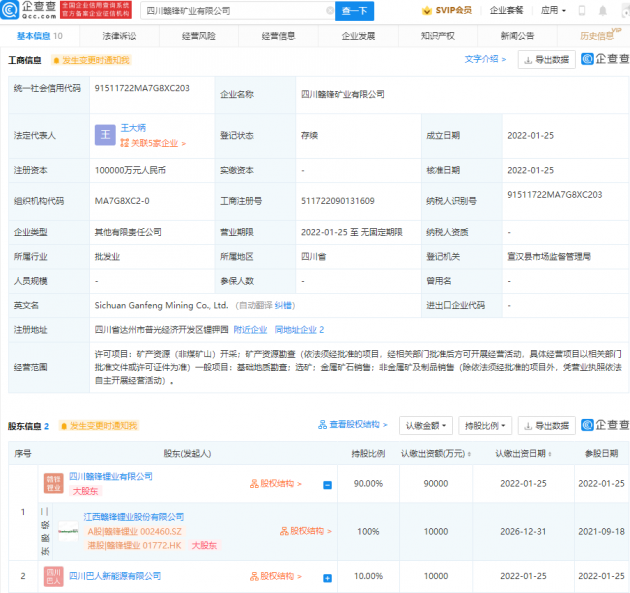The height and width of the screenshot is (593, 630).
Task: Open 股权结构 for 四川赣锋锂业
Action: point(276,484)
